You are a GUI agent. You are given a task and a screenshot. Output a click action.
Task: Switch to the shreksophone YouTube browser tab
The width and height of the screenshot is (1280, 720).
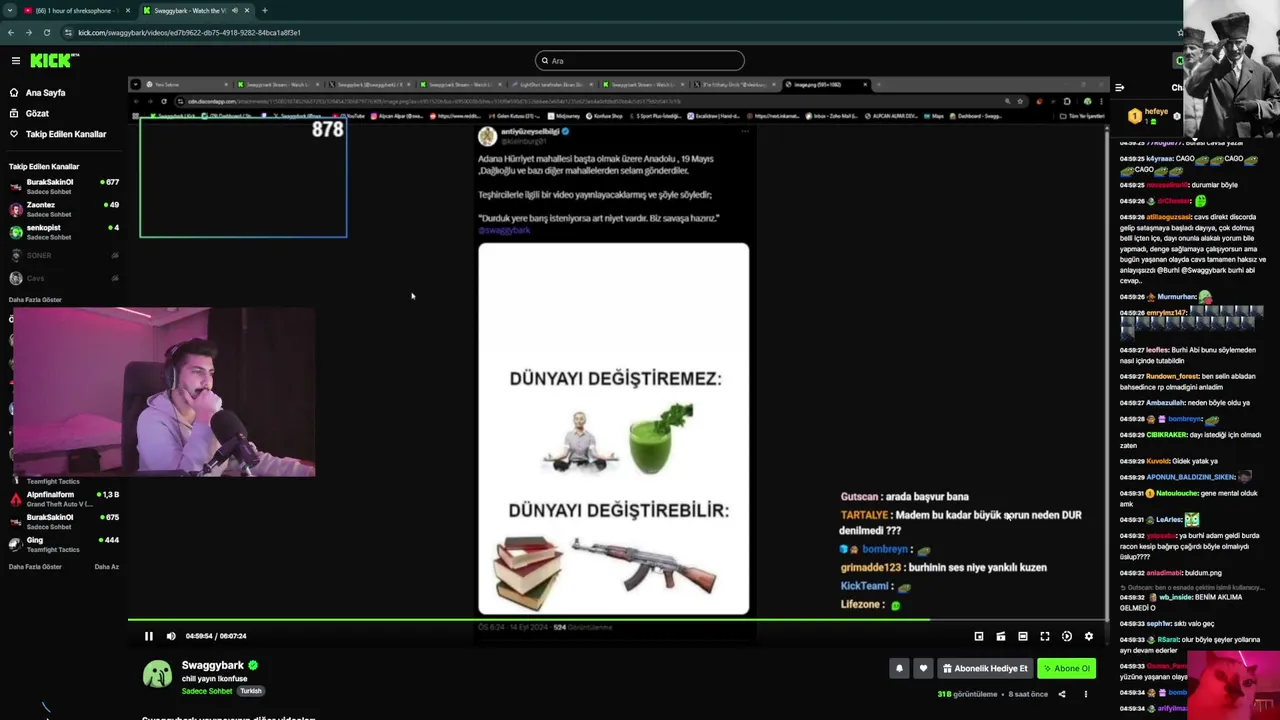coord(76,10)
